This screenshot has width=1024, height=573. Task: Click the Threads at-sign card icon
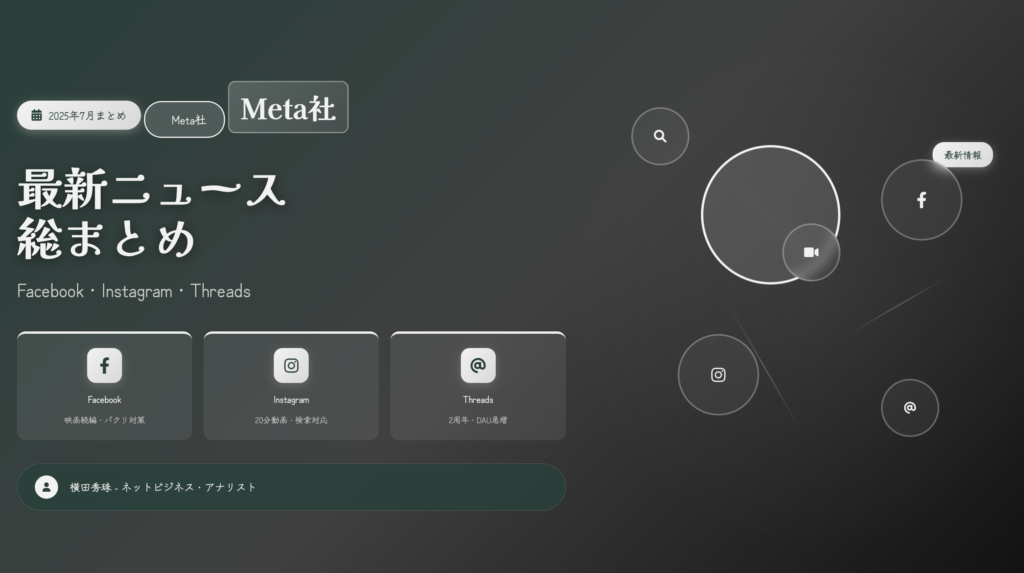pyautogui.click(x=478, y=365)
